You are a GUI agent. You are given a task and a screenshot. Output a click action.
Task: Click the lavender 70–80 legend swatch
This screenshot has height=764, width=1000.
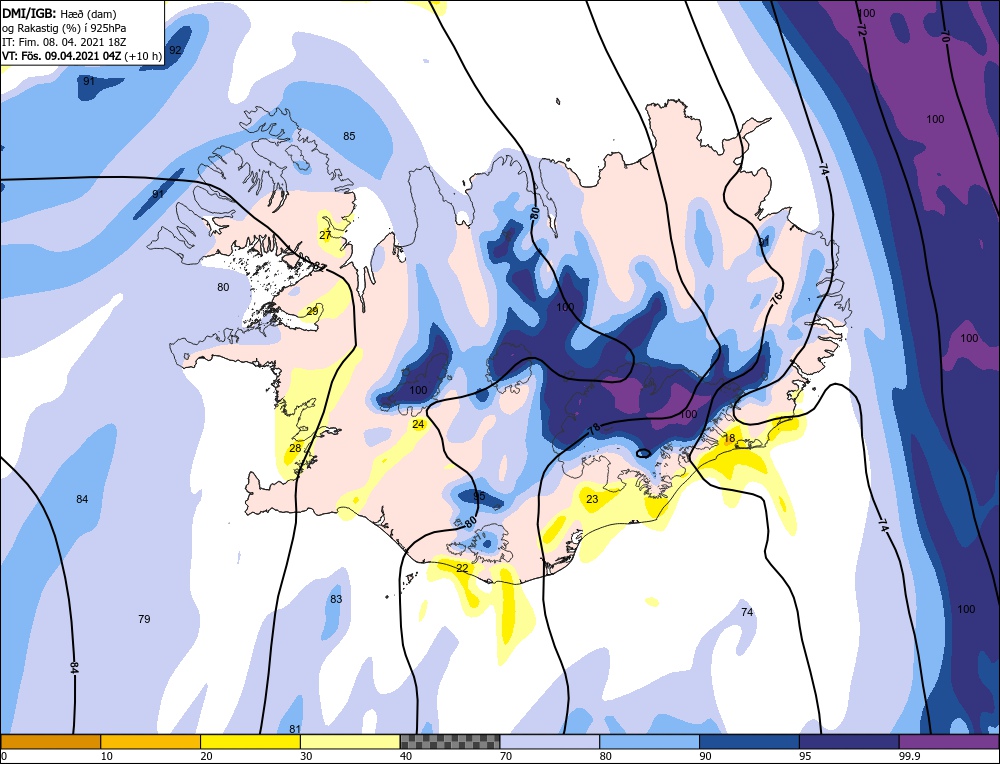click(550, 742)
